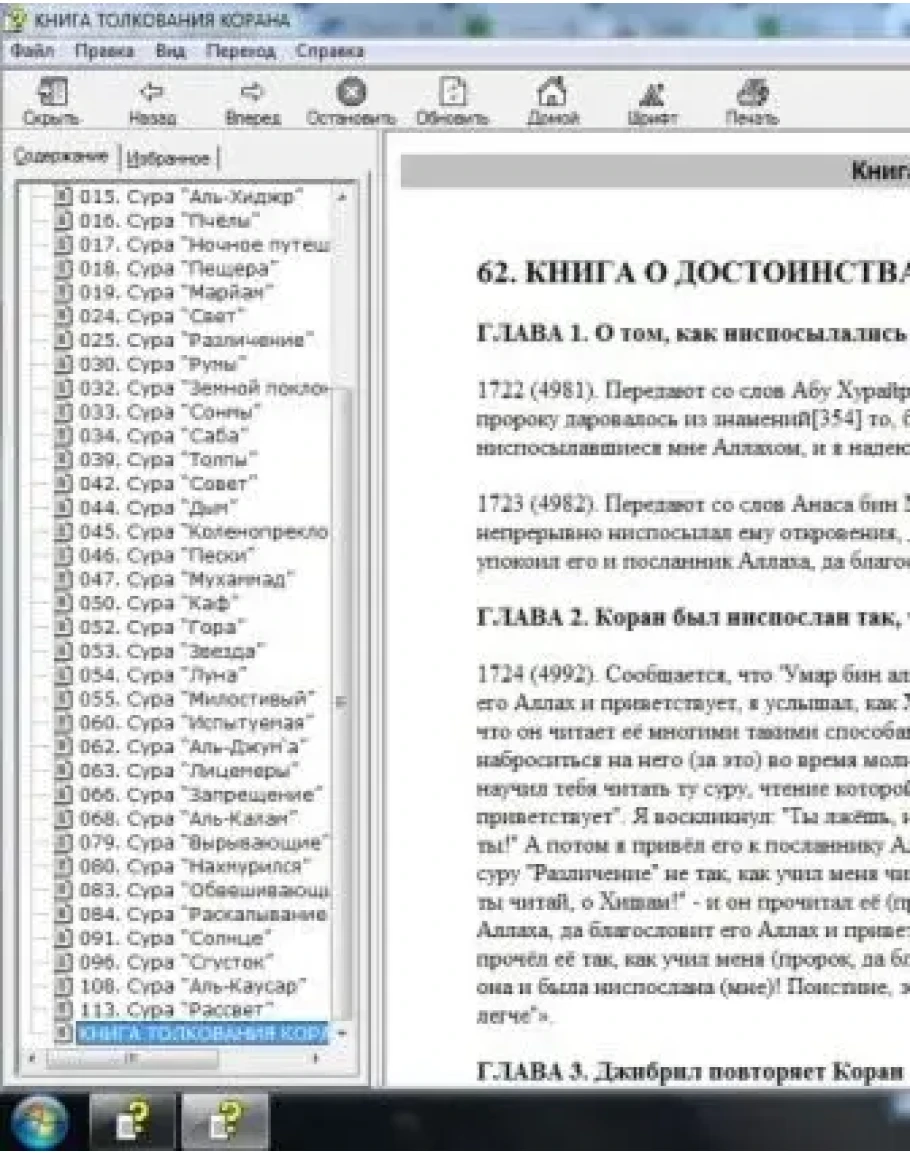Click the Скрыть (Hide) toolbar icon
Image resolution: width=910 pixels, height=1155 pixels.
pyautogui.click(x=49, y=95)
